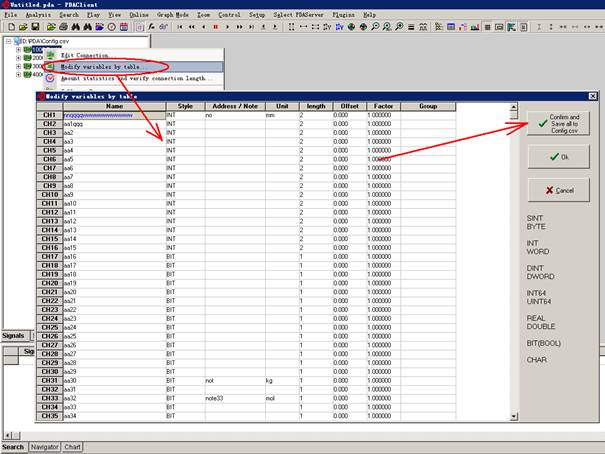
Task: Click the table's vertical scrollbar down arrow
Action: [x=514, y=414]
